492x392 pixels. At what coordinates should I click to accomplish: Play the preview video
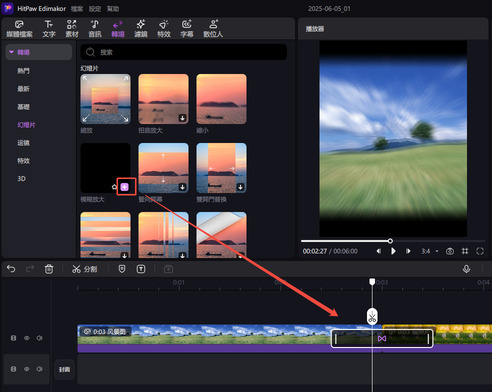tap(393, 251)
